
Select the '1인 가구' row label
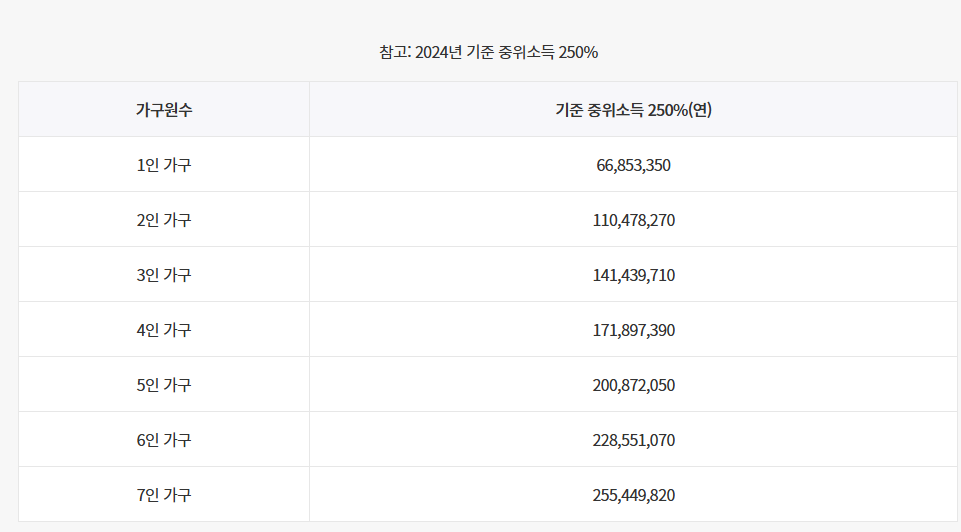(x=164, y=165)
